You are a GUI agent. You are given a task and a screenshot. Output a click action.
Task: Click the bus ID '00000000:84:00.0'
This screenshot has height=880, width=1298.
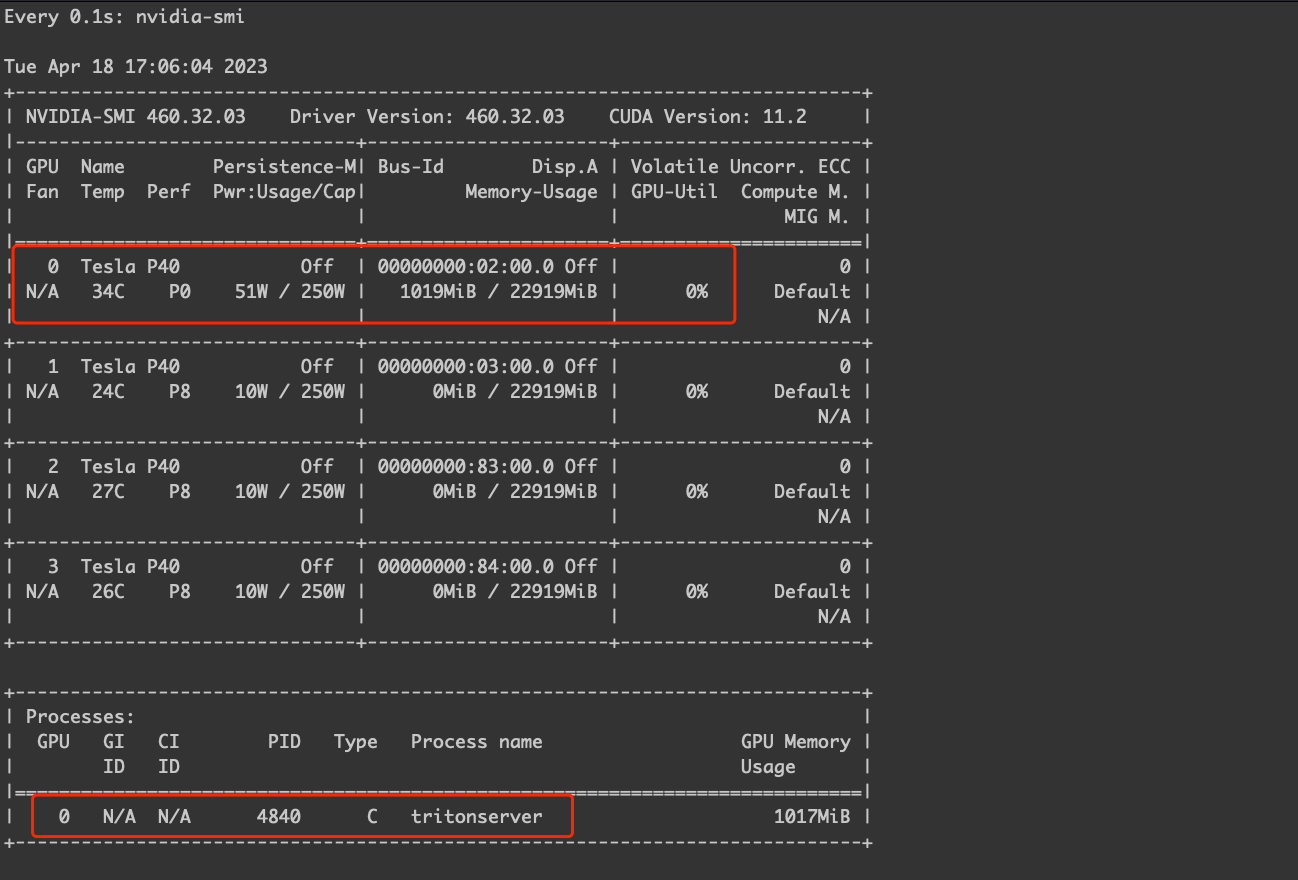466,567
